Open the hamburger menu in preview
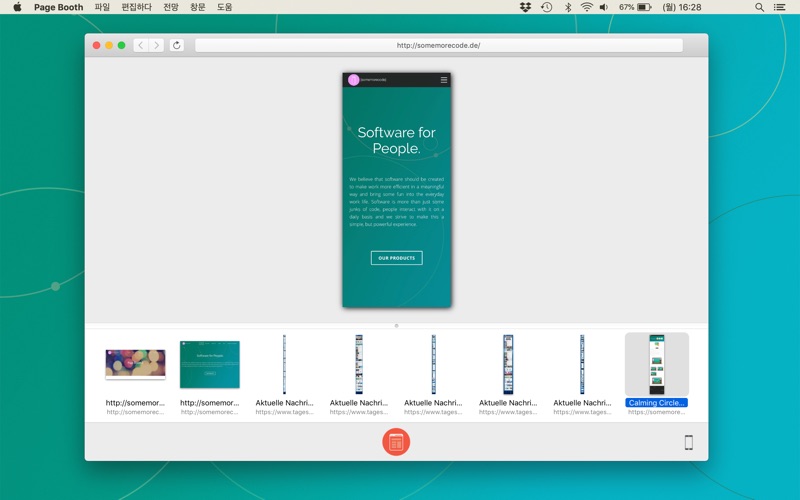 click(x=444, y=80)
